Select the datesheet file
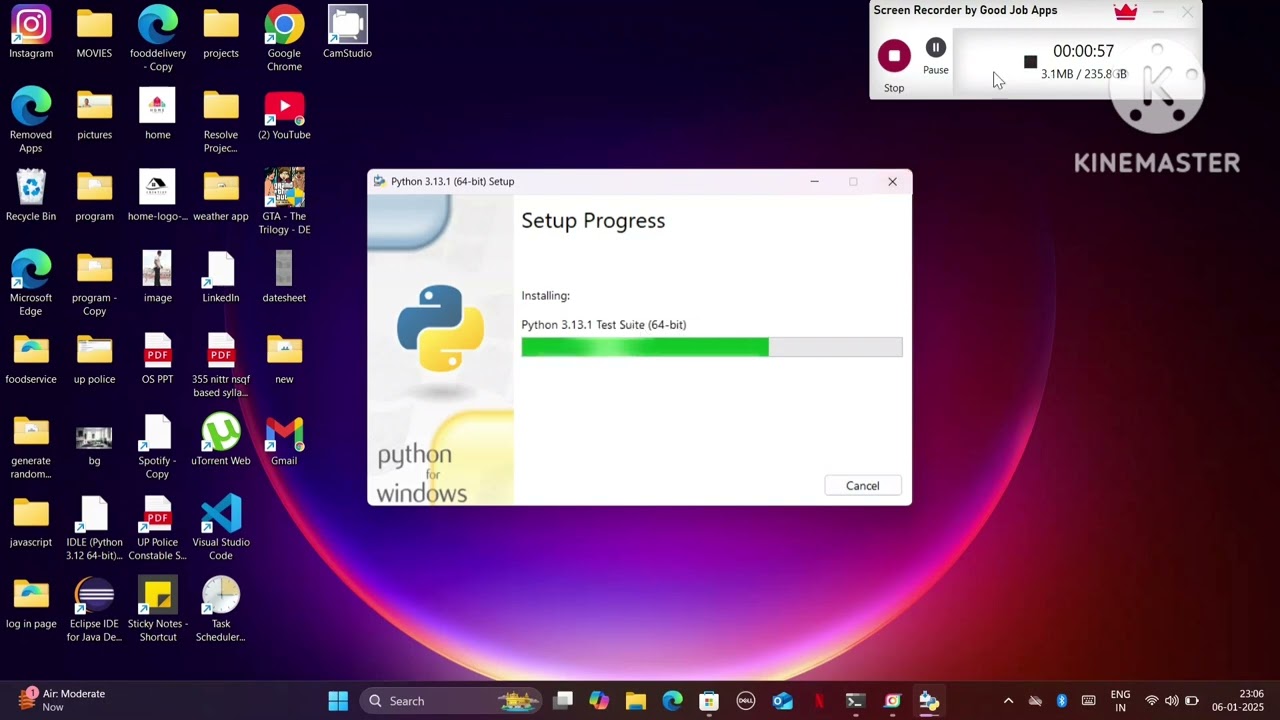 point(284,277)
